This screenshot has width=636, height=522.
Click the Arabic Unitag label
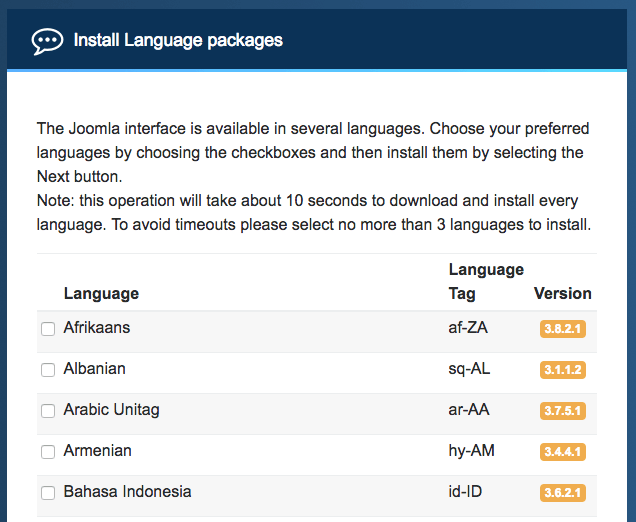(x=112, y=410)
